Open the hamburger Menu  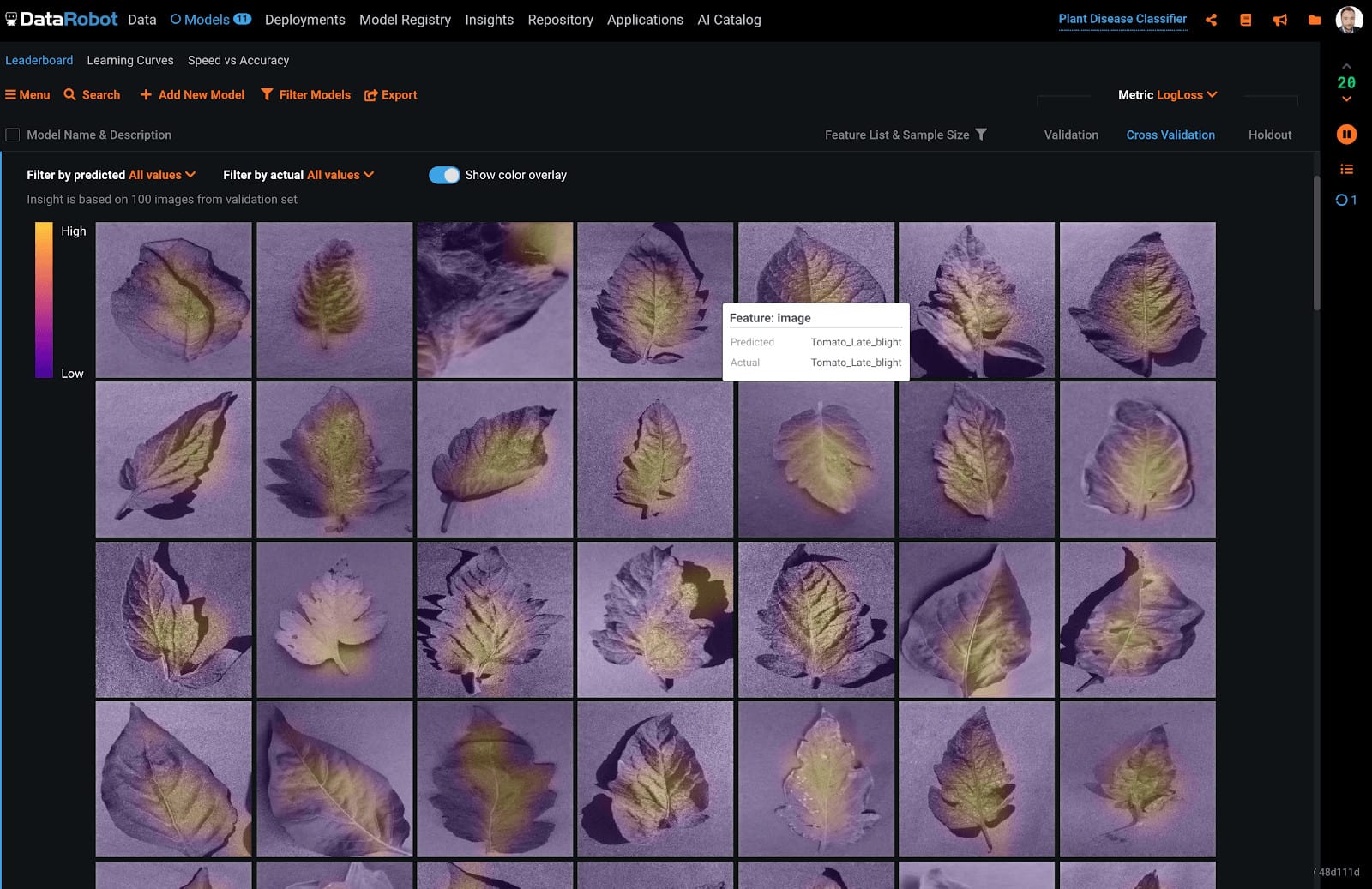27,95
